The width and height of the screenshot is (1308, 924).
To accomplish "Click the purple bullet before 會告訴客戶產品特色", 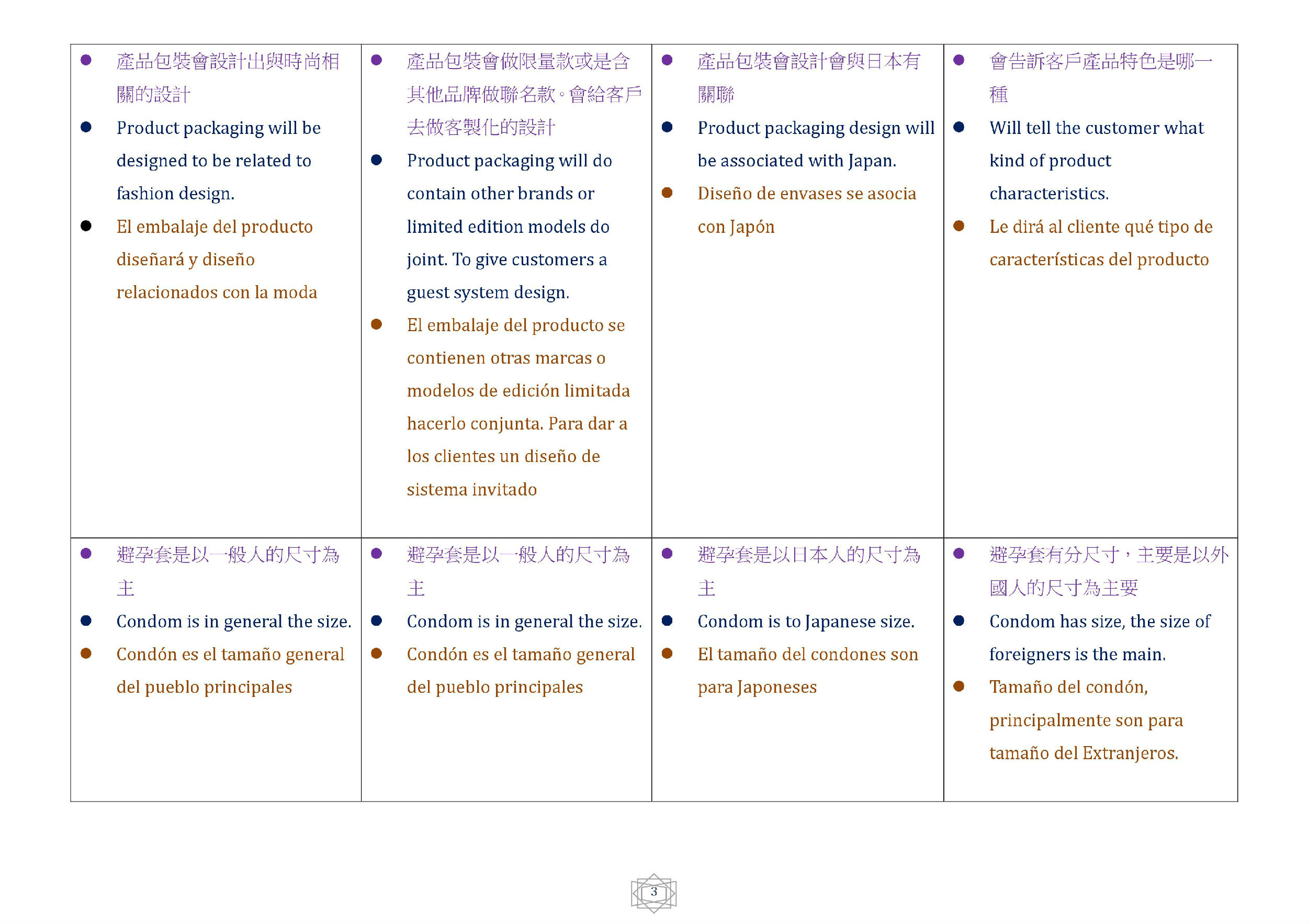I will (959, 60).
